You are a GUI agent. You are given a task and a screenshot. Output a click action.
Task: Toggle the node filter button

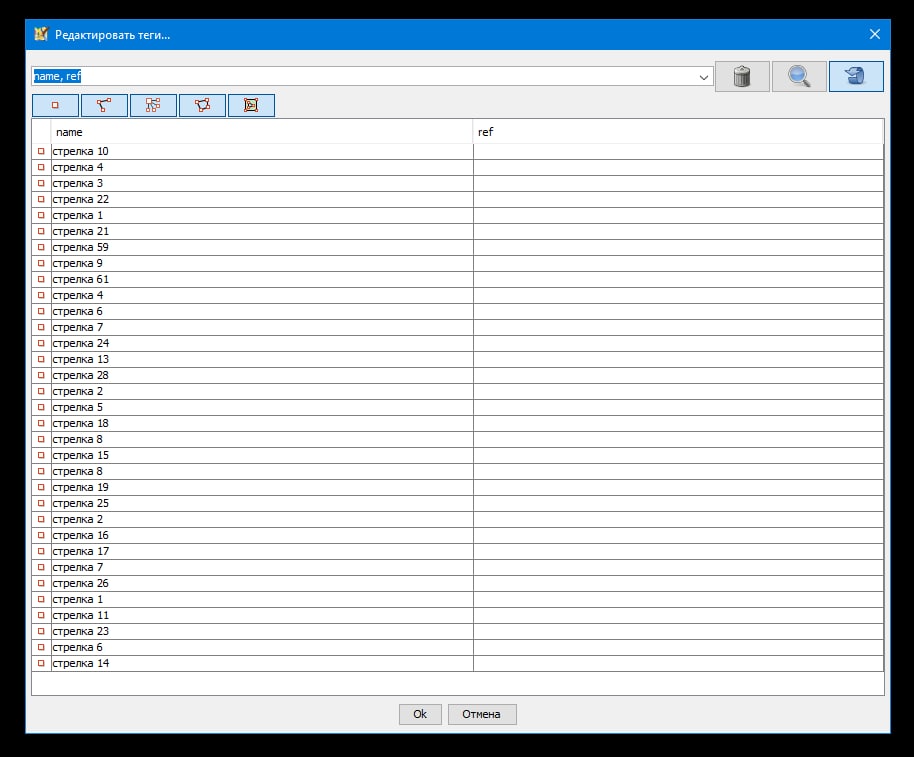click(55, 105)
